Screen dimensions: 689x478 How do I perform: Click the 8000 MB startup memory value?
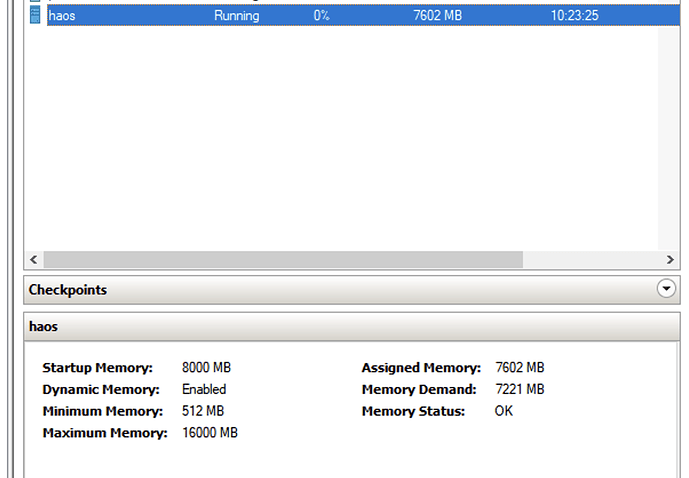pyautogui.click(x=207, y=367)
